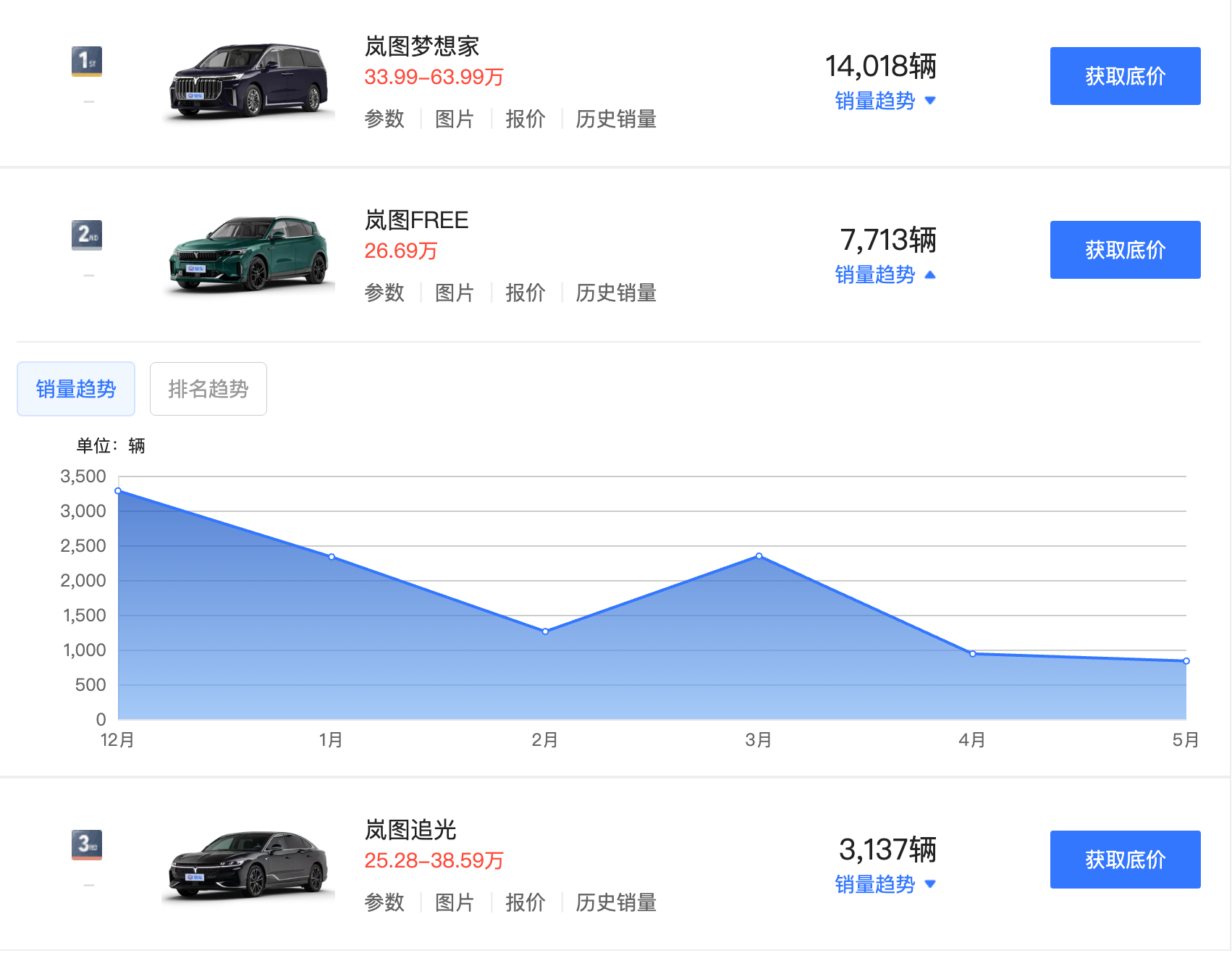Image resolution: width=1232 pixels, height=953 pixels.
Task: Open 参数 link for 岚图梦想家
Action: click(x=384, y=119)
